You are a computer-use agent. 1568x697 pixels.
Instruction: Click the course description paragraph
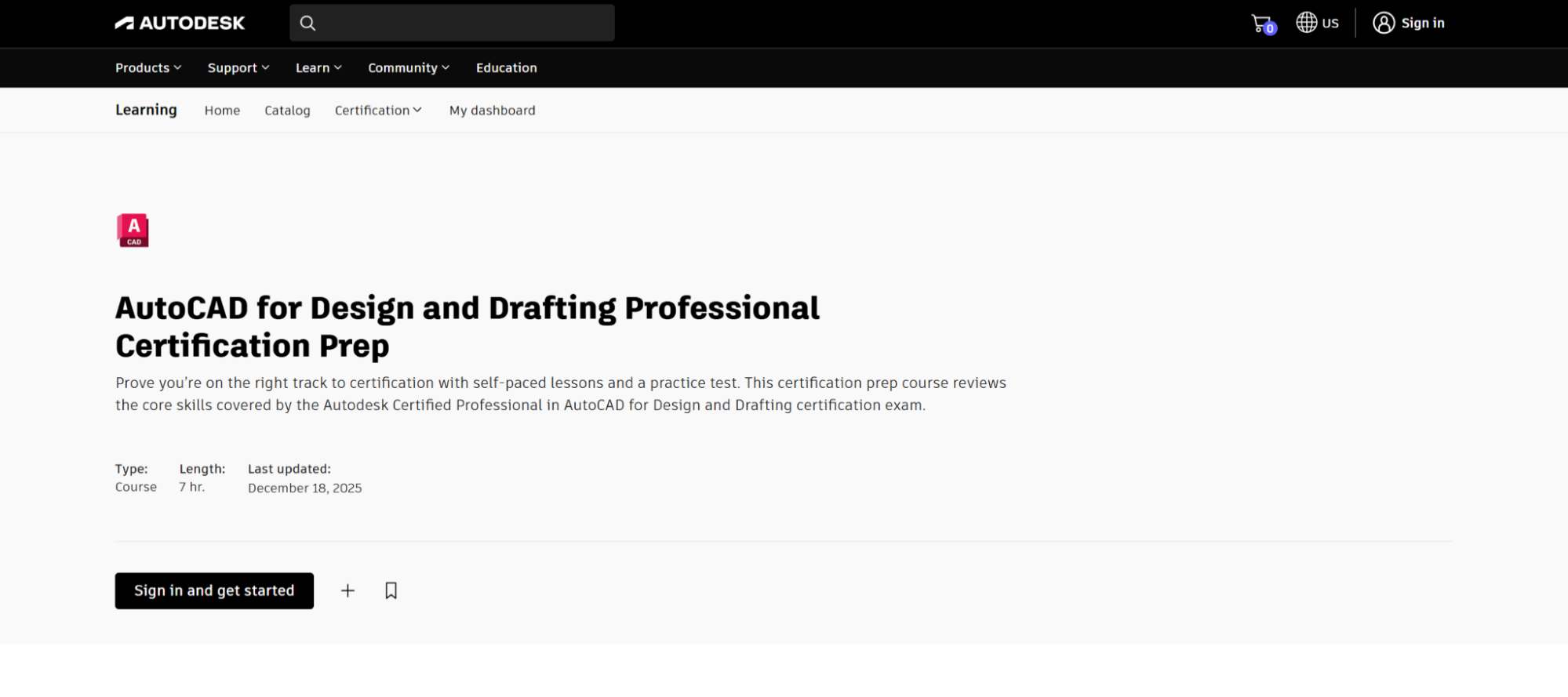[561, 394]
